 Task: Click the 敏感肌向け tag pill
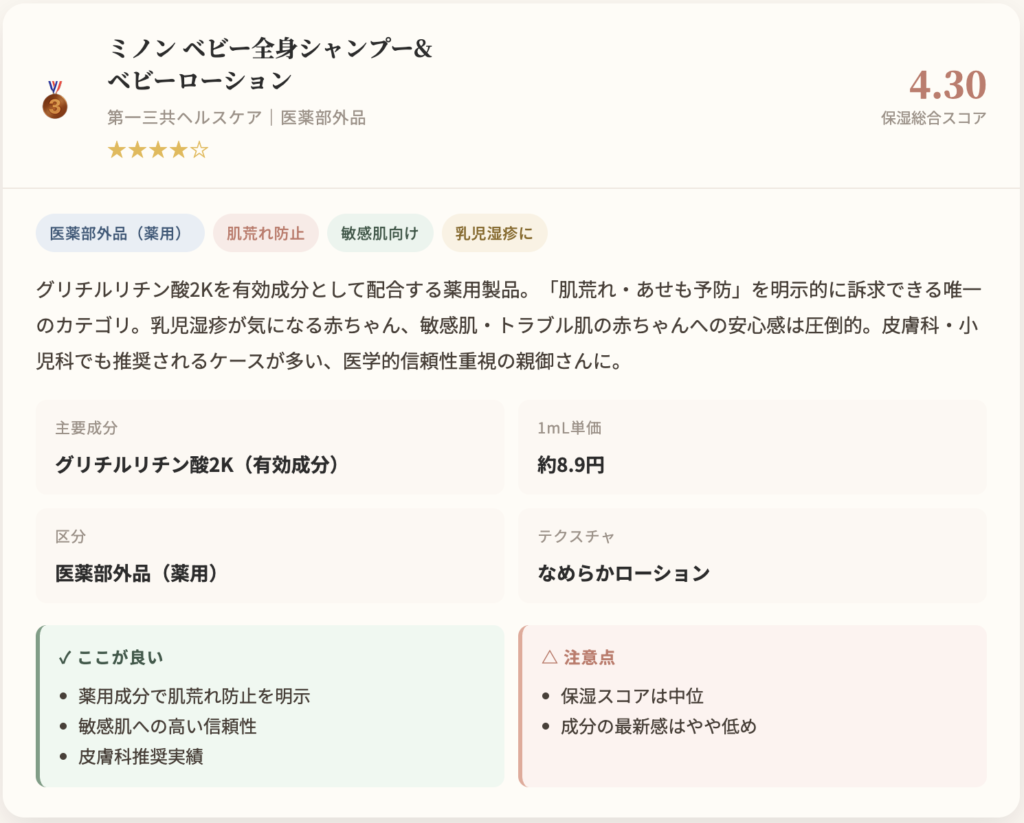pos(380,233)
